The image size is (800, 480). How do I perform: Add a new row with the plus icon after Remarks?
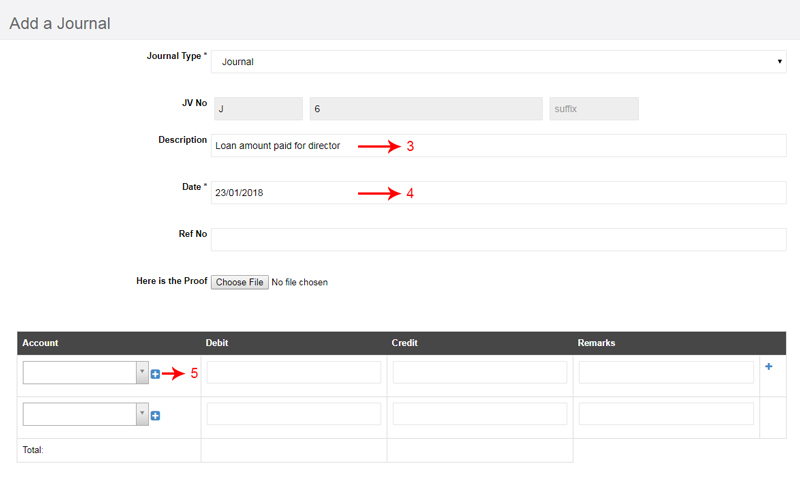tap(769, 366)
